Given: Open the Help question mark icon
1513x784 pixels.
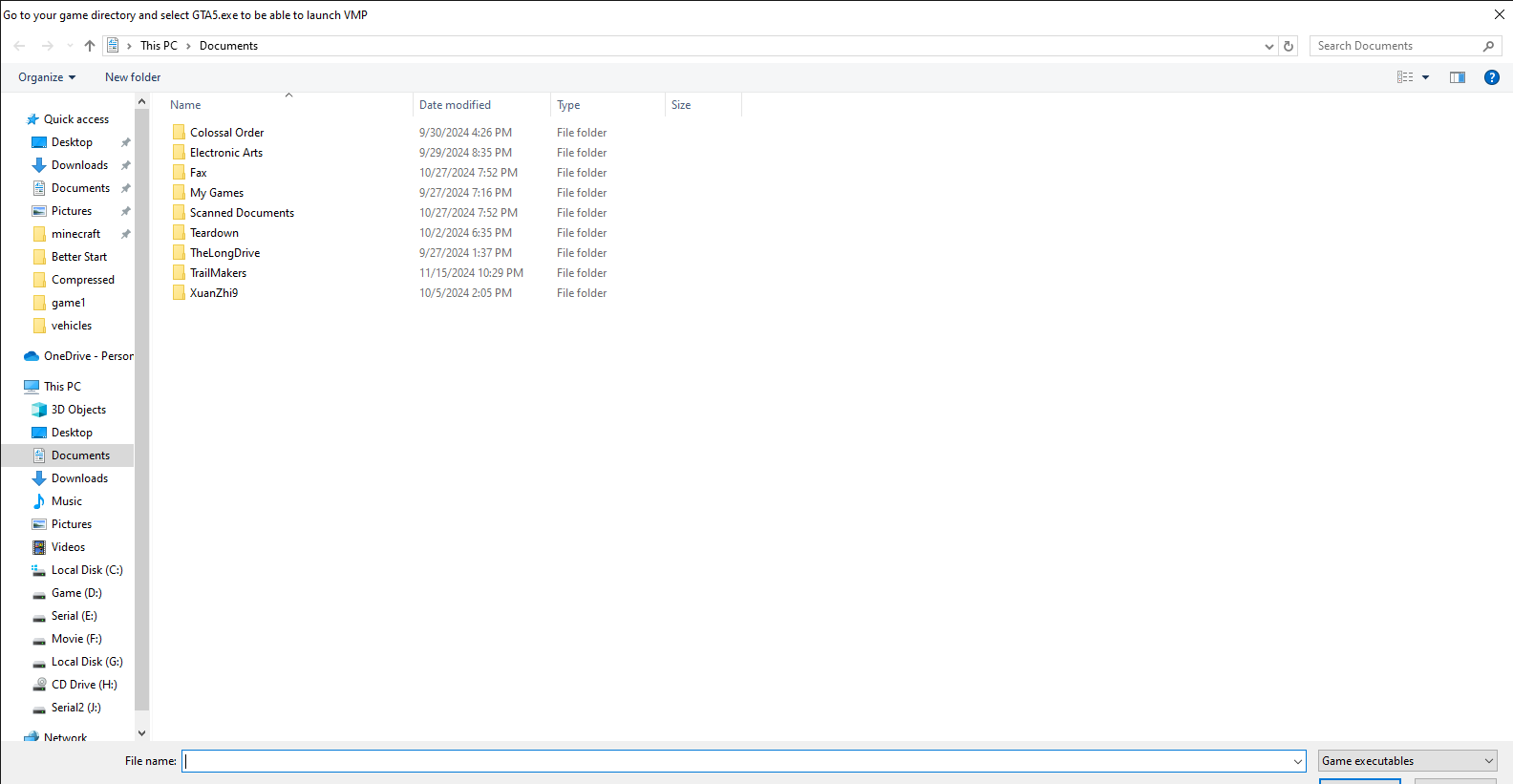Looking at the screenshot, I should 1491,77.
